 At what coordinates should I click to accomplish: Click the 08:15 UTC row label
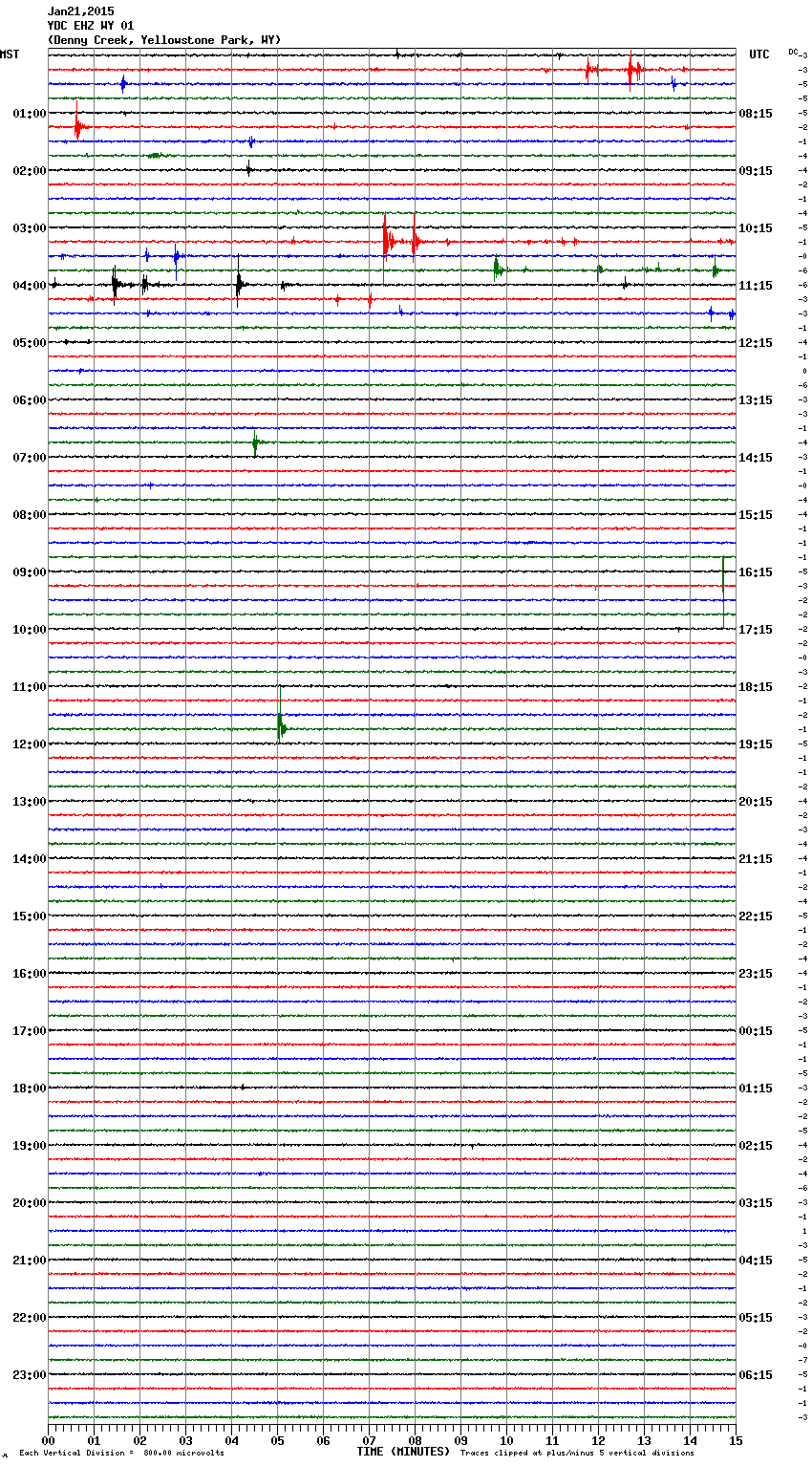click(x=756, y=114)
